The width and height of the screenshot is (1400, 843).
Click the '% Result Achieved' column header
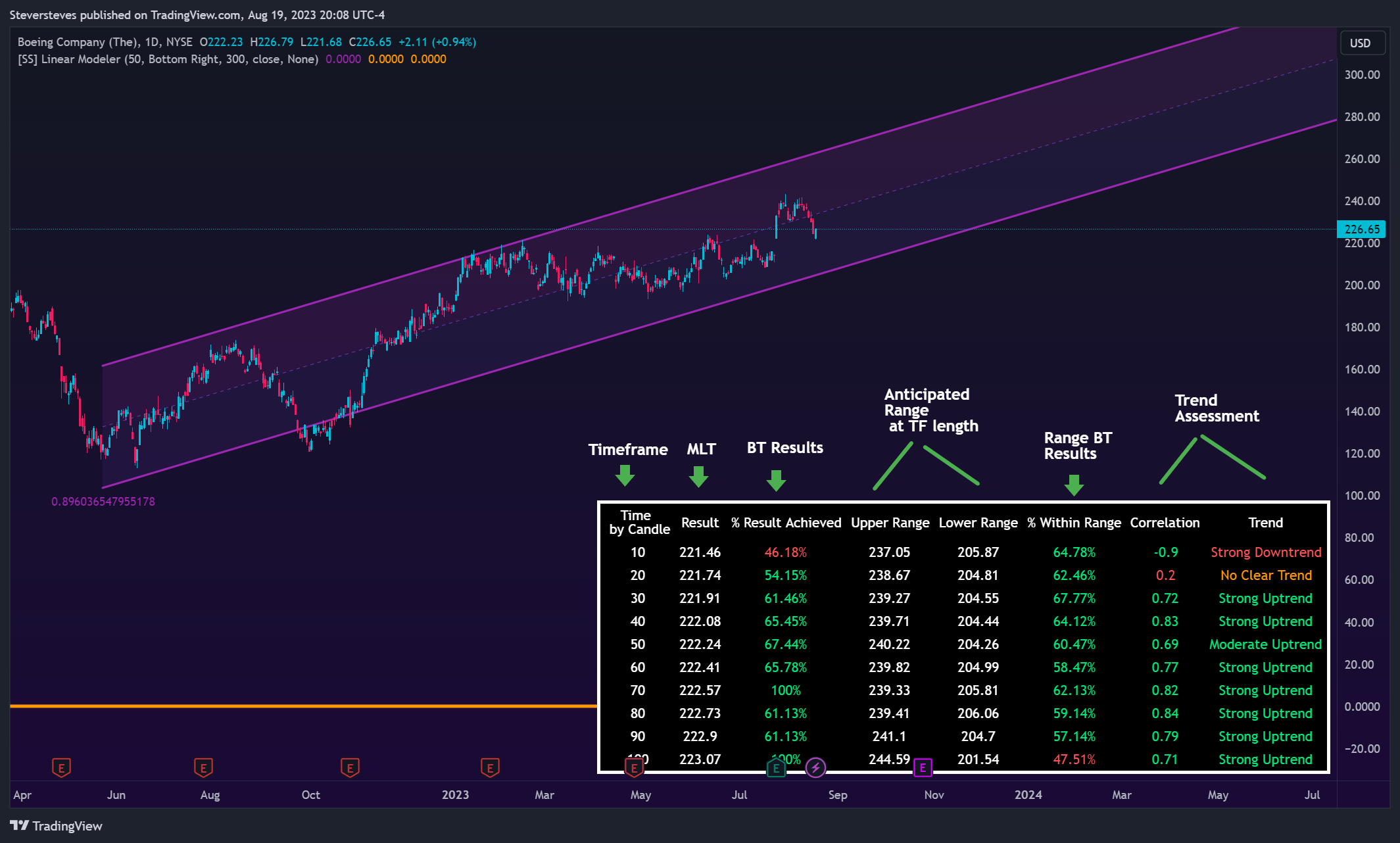(x=786, y=523)
